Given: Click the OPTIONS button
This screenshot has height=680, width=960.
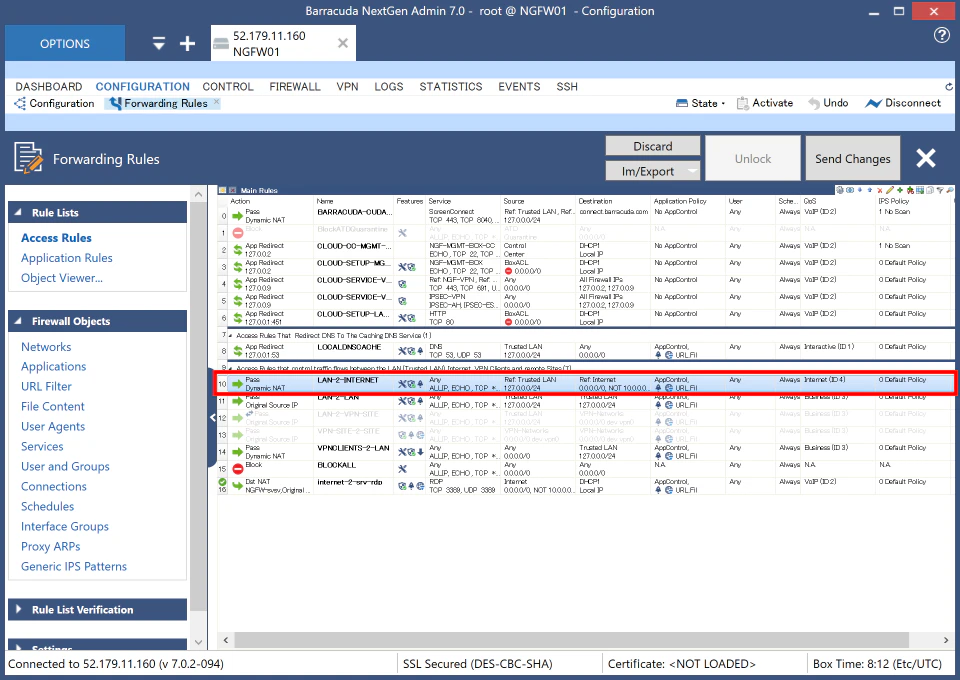Looking at the screenshot, I should (65, 43).
